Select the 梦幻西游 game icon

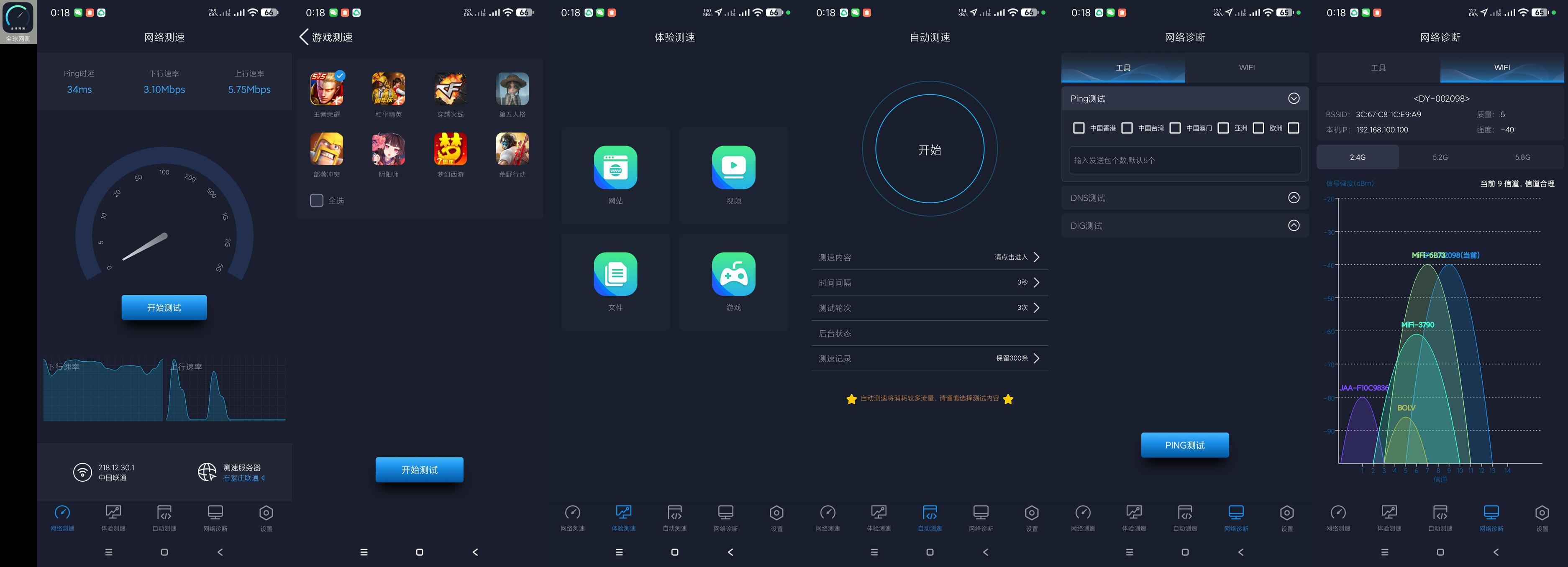[451, 149]
